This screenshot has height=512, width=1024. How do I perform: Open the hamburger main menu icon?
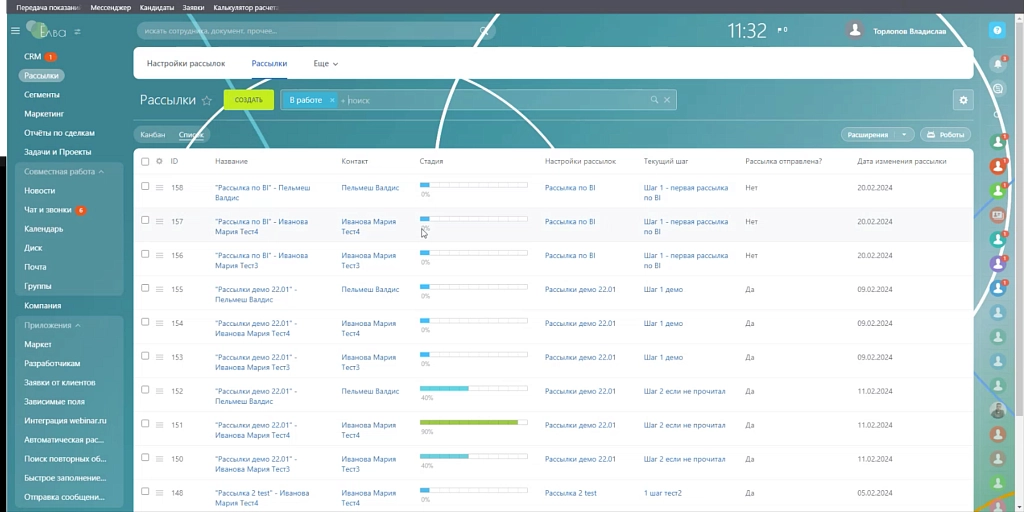15,31
